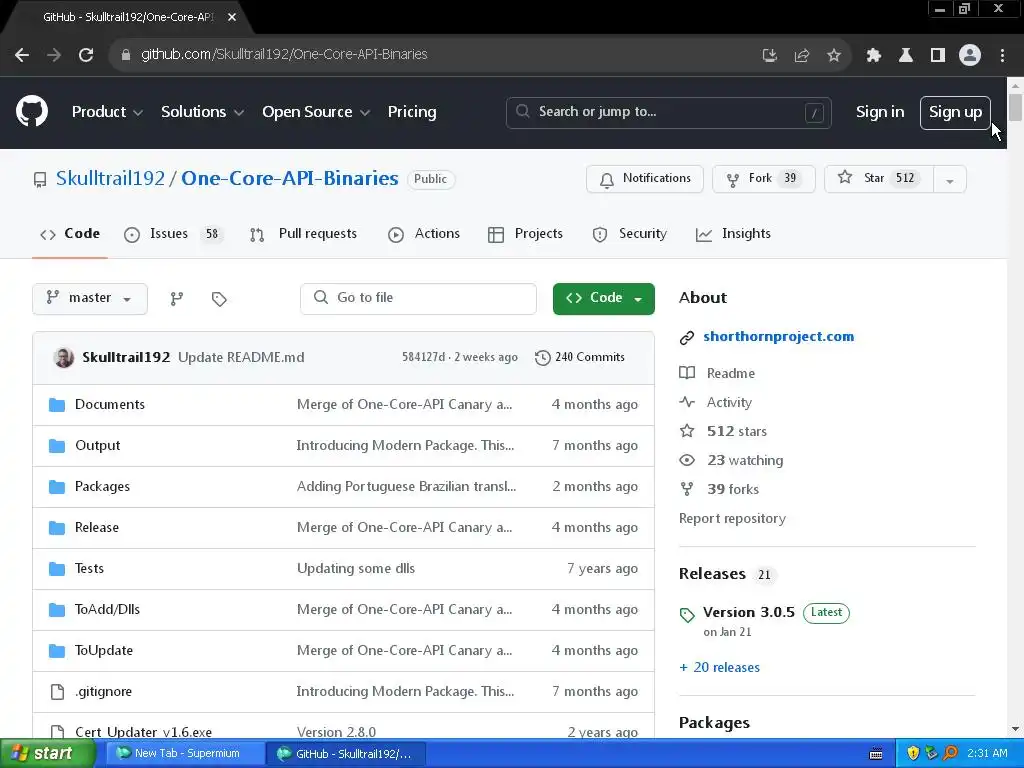Switch to the Issues tab

pyautogui.click(x=173, y=234)
